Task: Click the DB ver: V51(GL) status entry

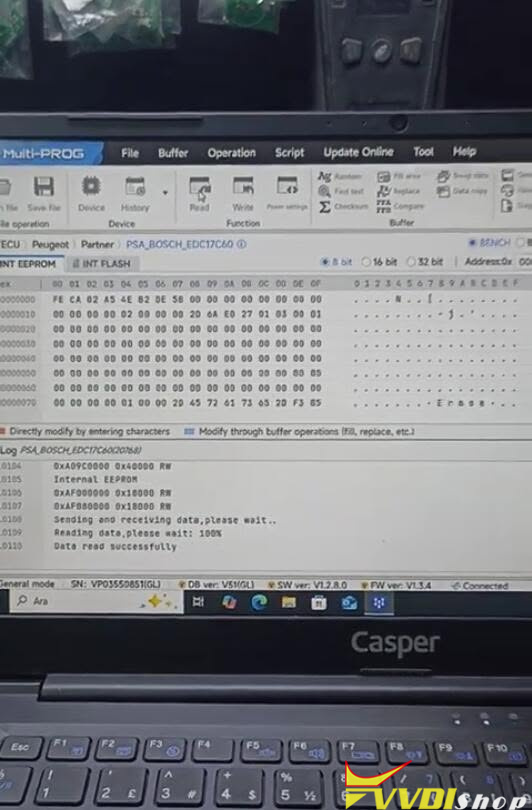Action: (216, 585)
